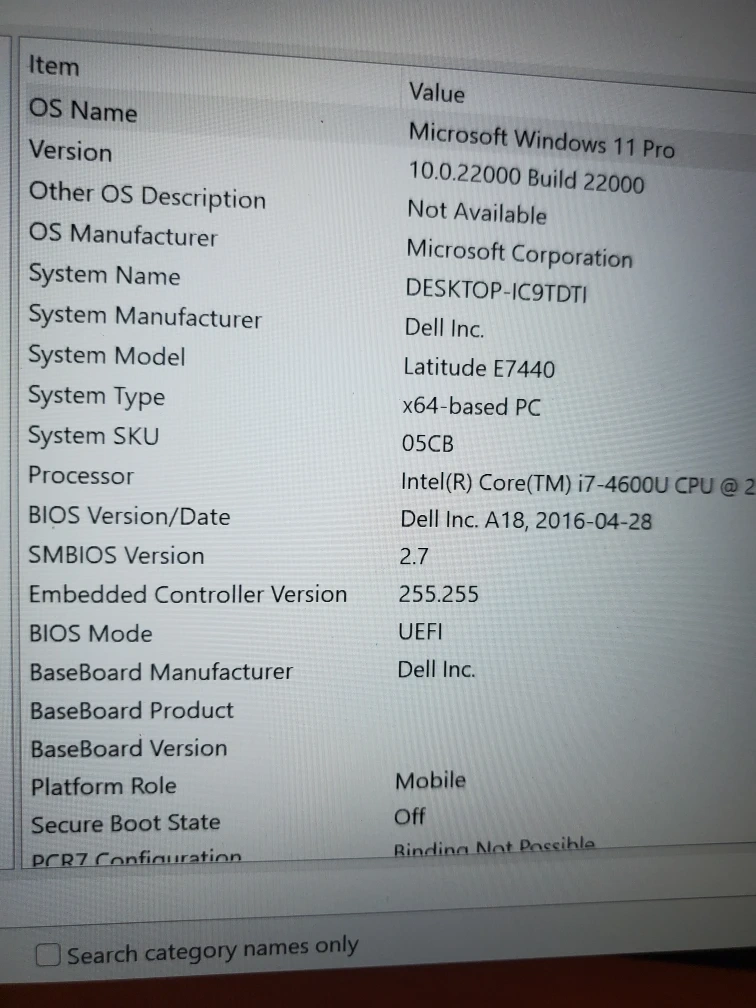This screenshot has width=756, height=1008.
Task: Click the Value column header
Action: pyautogui.click(x=437, y=93)
